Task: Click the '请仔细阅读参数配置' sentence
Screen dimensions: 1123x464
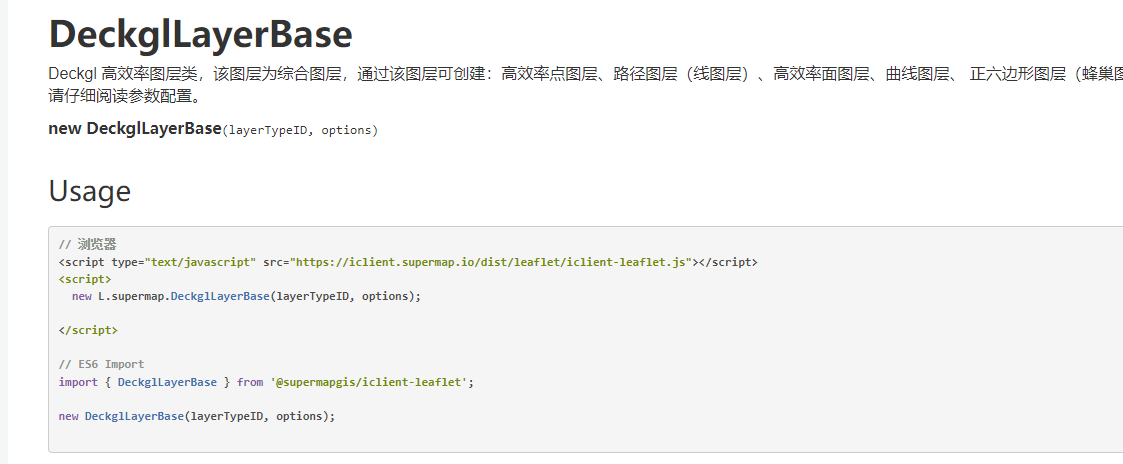Action: (x=125, y=97)
